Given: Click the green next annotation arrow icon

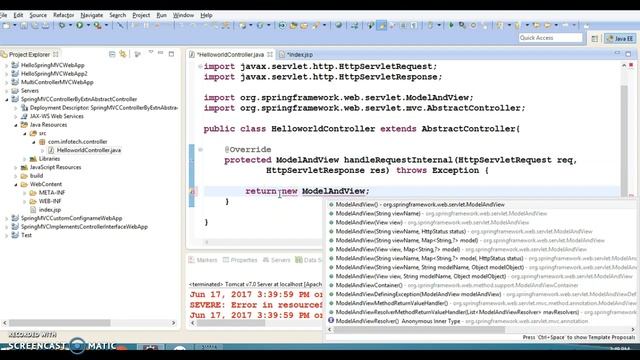Looking at the screenshot, I should coord(451,25).
